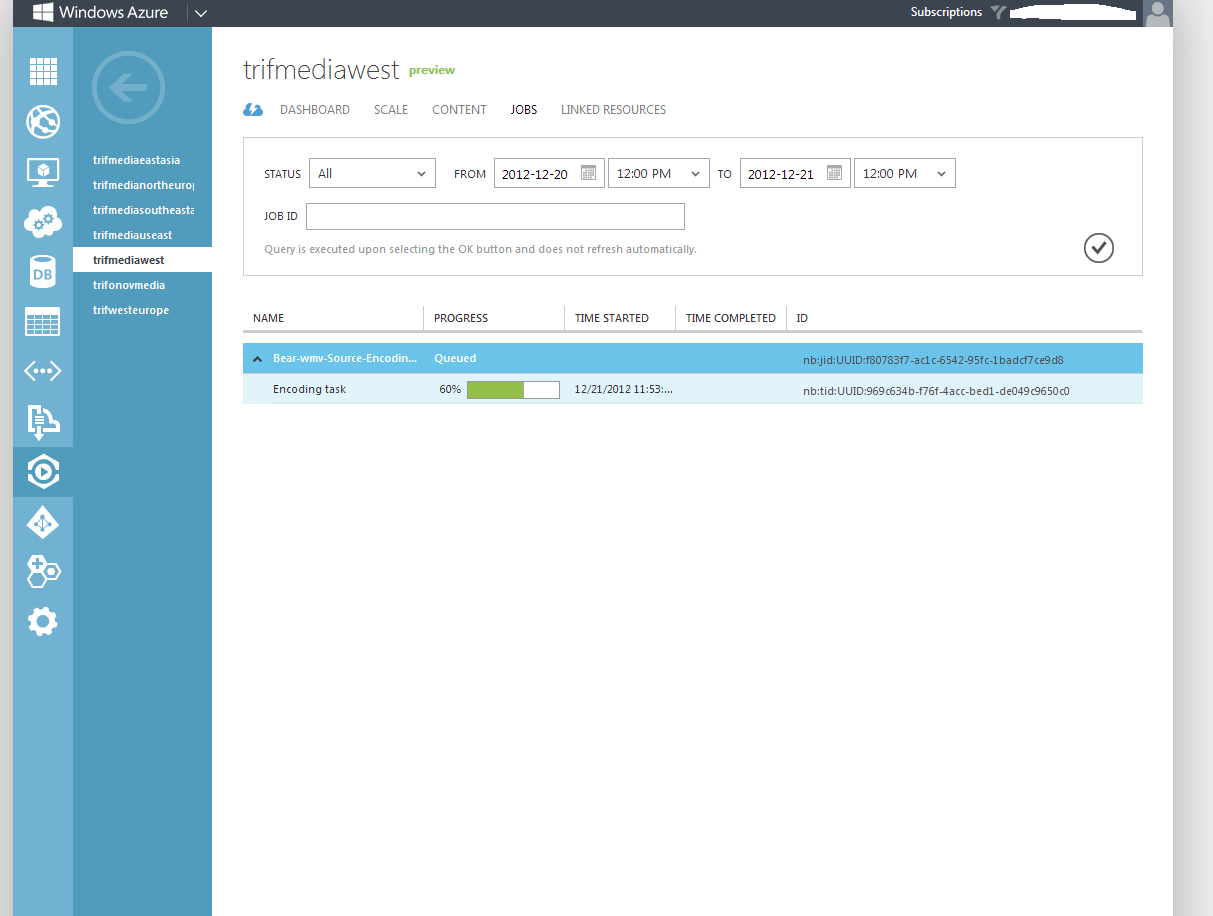The height and width of the screenshot is (916, 1213).
Task: Go back with the circled arrow
Action: click(x=128, y=88)
